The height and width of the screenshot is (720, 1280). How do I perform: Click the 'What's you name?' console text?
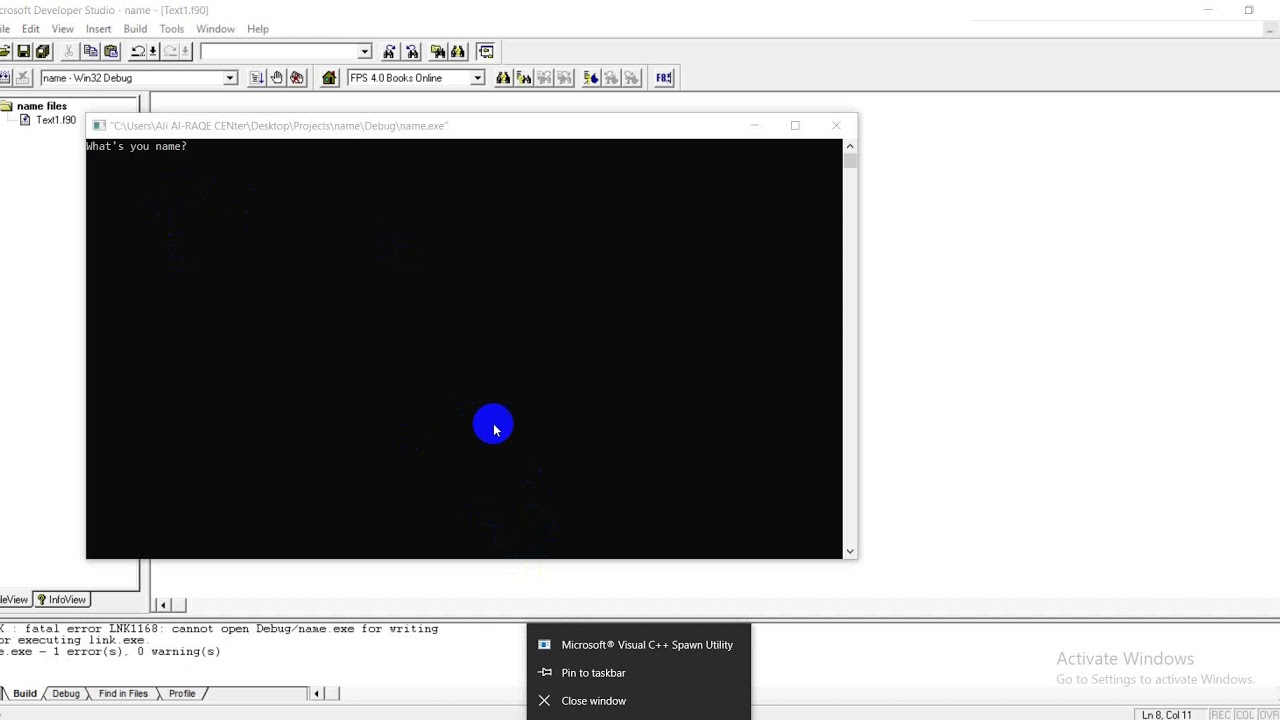(x=136, y=147)
